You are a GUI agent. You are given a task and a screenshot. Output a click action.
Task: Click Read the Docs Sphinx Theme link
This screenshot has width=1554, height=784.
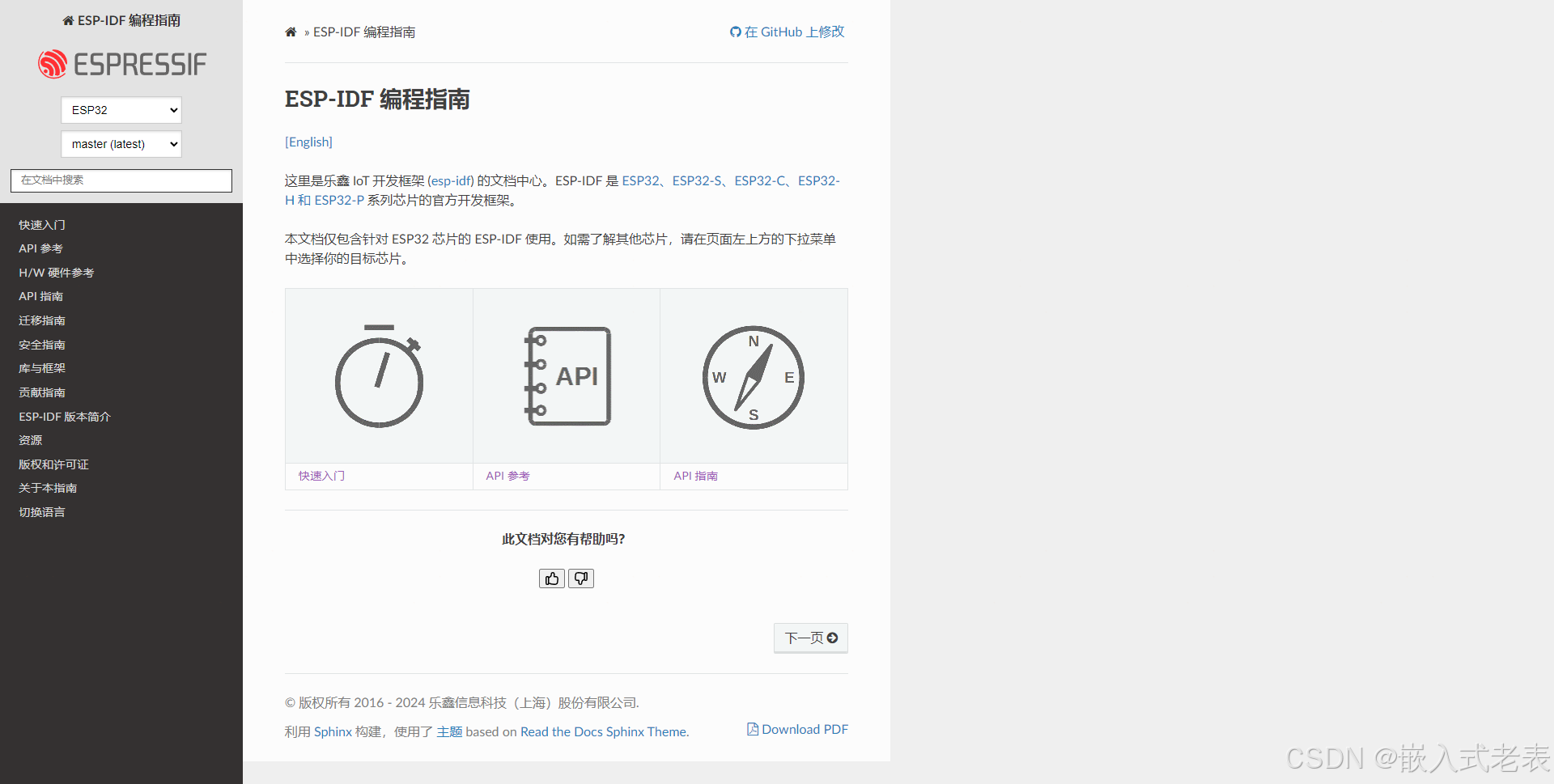pos(603,731)
